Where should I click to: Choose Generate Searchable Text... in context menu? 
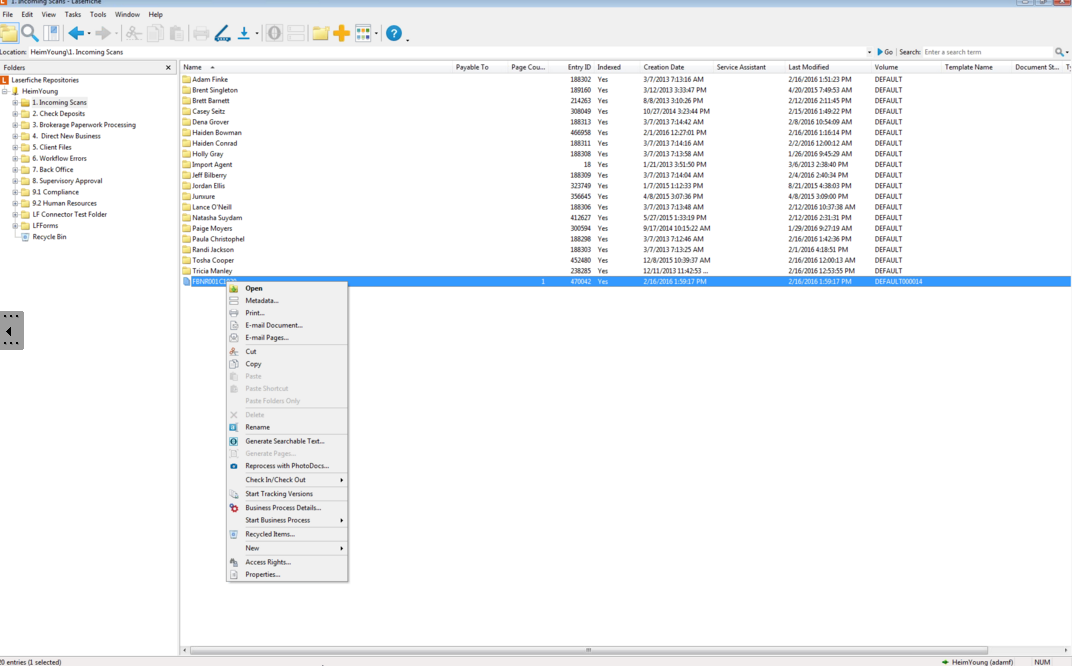pos(284,441)
